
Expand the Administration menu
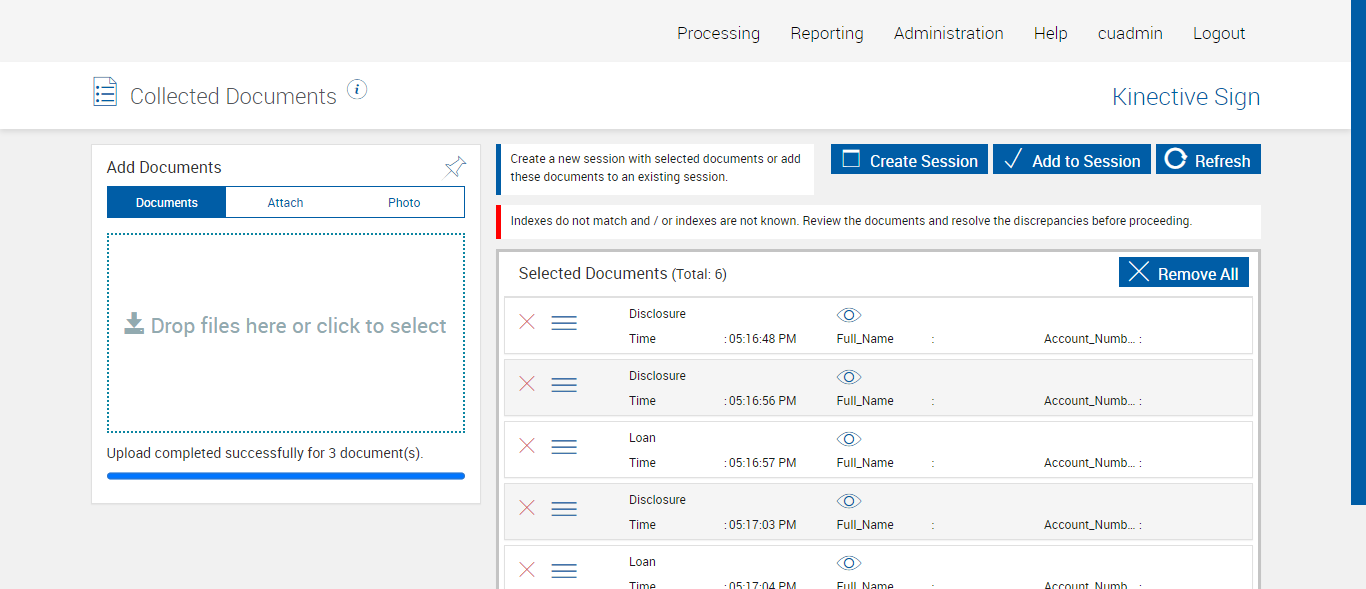(948, 33)
